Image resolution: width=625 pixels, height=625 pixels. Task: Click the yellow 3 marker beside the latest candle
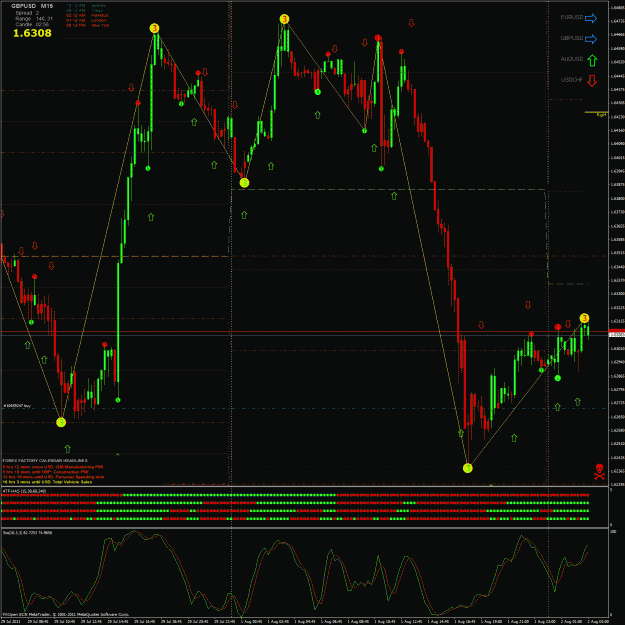(584, 318)
